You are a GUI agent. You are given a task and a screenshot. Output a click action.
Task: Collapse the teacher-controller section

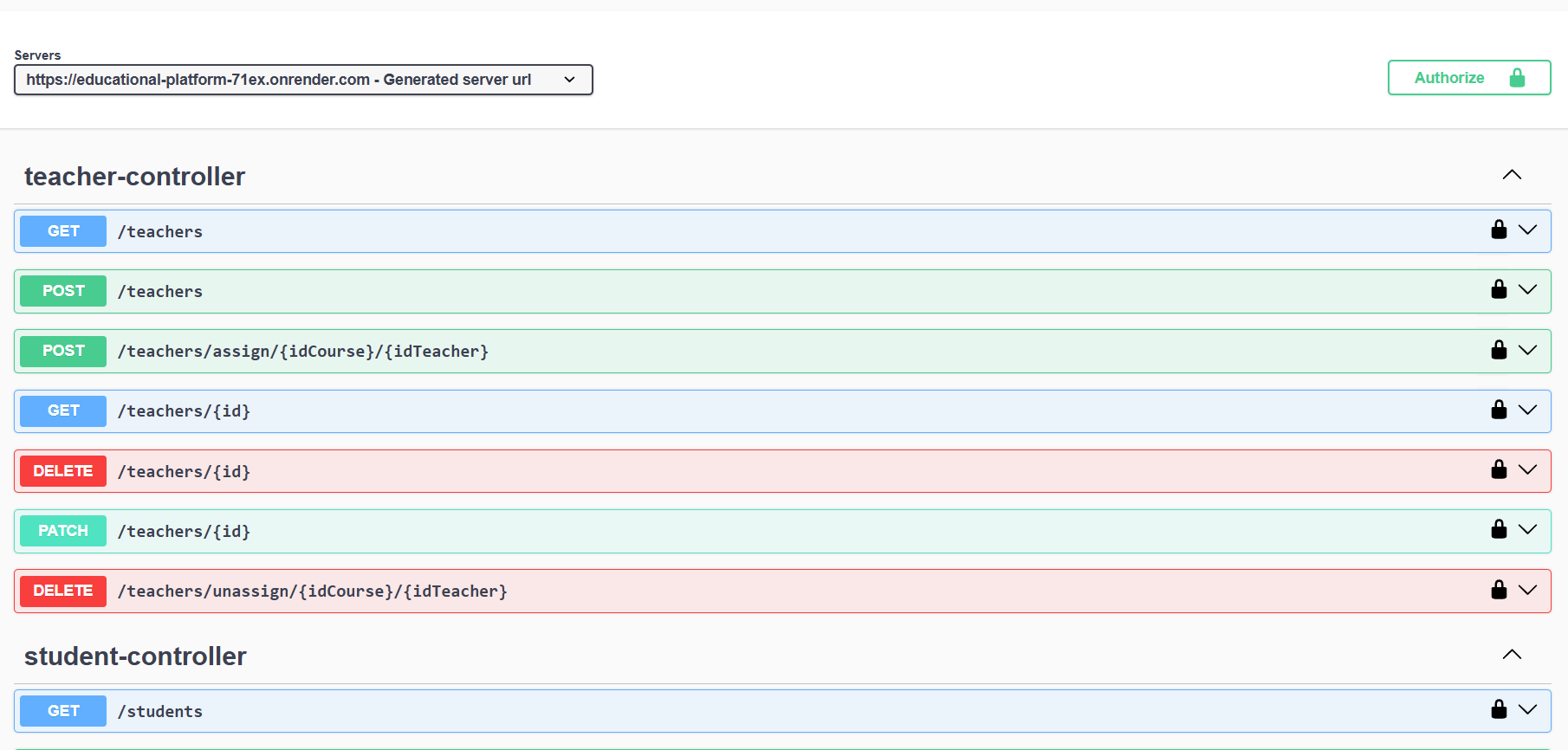pos(1512,175)
